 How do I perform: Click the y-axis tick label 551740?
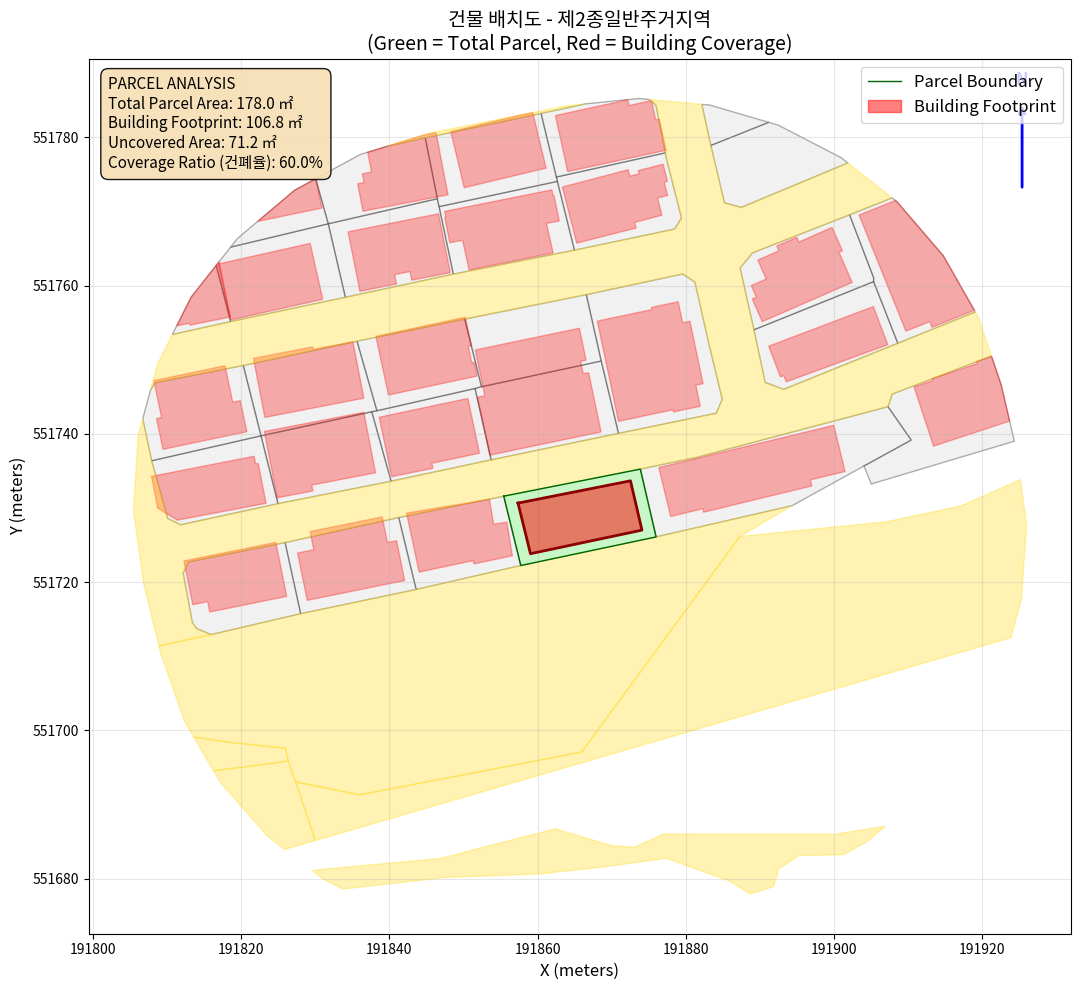[56, 434]
